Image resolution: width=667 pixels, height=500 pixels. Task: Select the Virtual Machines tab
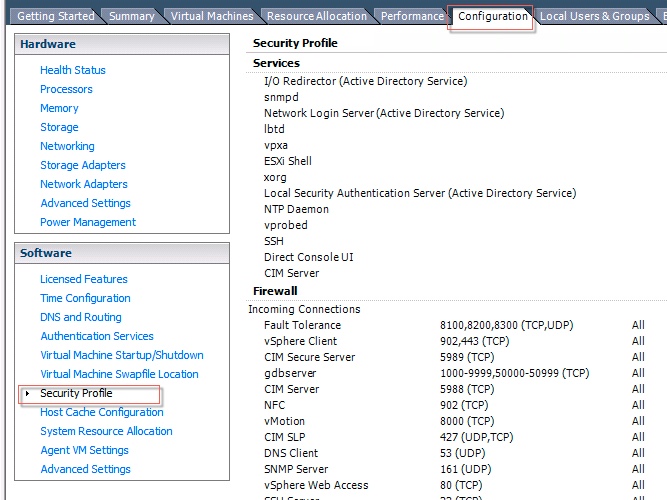tap(211, 16)
